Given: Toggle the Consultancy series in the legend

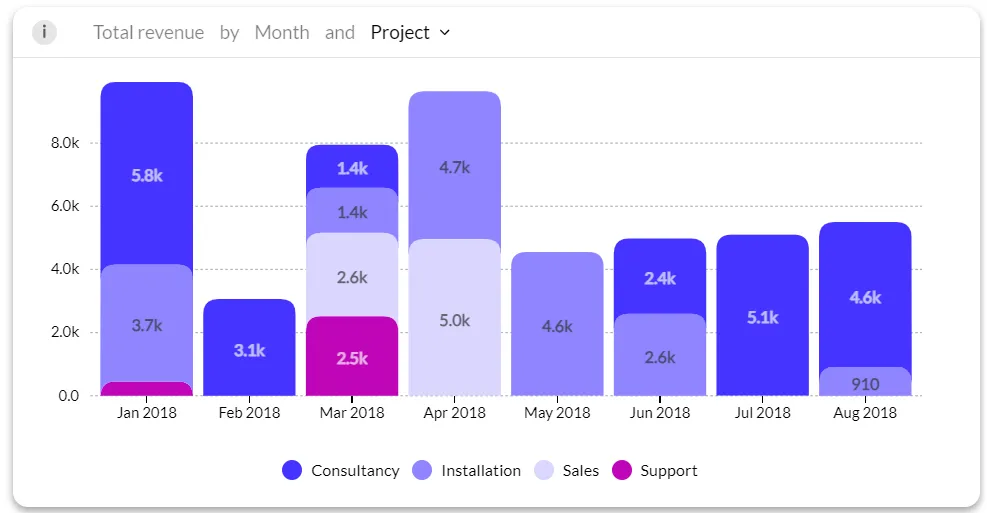Looking at the screenshot, I should click(x=341, y=470).
